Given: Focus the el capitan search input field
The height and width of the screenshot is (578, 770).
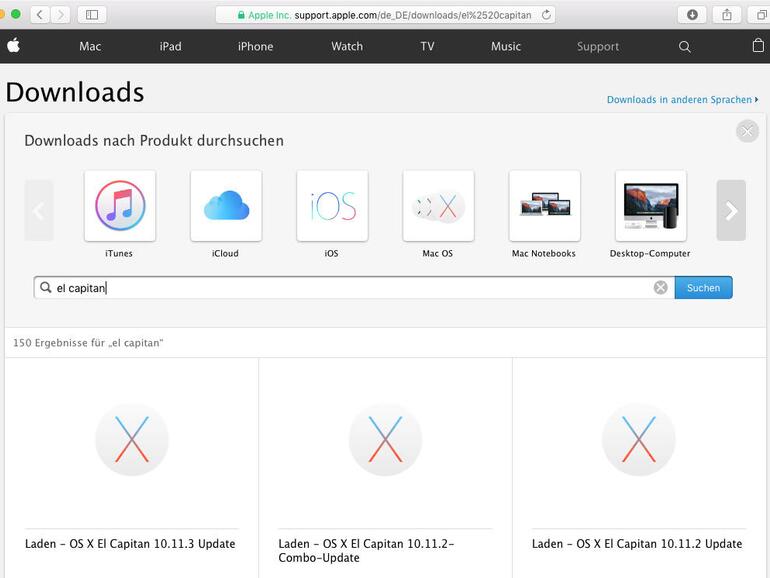Looking at the screenshot, I should click(x=354, y=288).
